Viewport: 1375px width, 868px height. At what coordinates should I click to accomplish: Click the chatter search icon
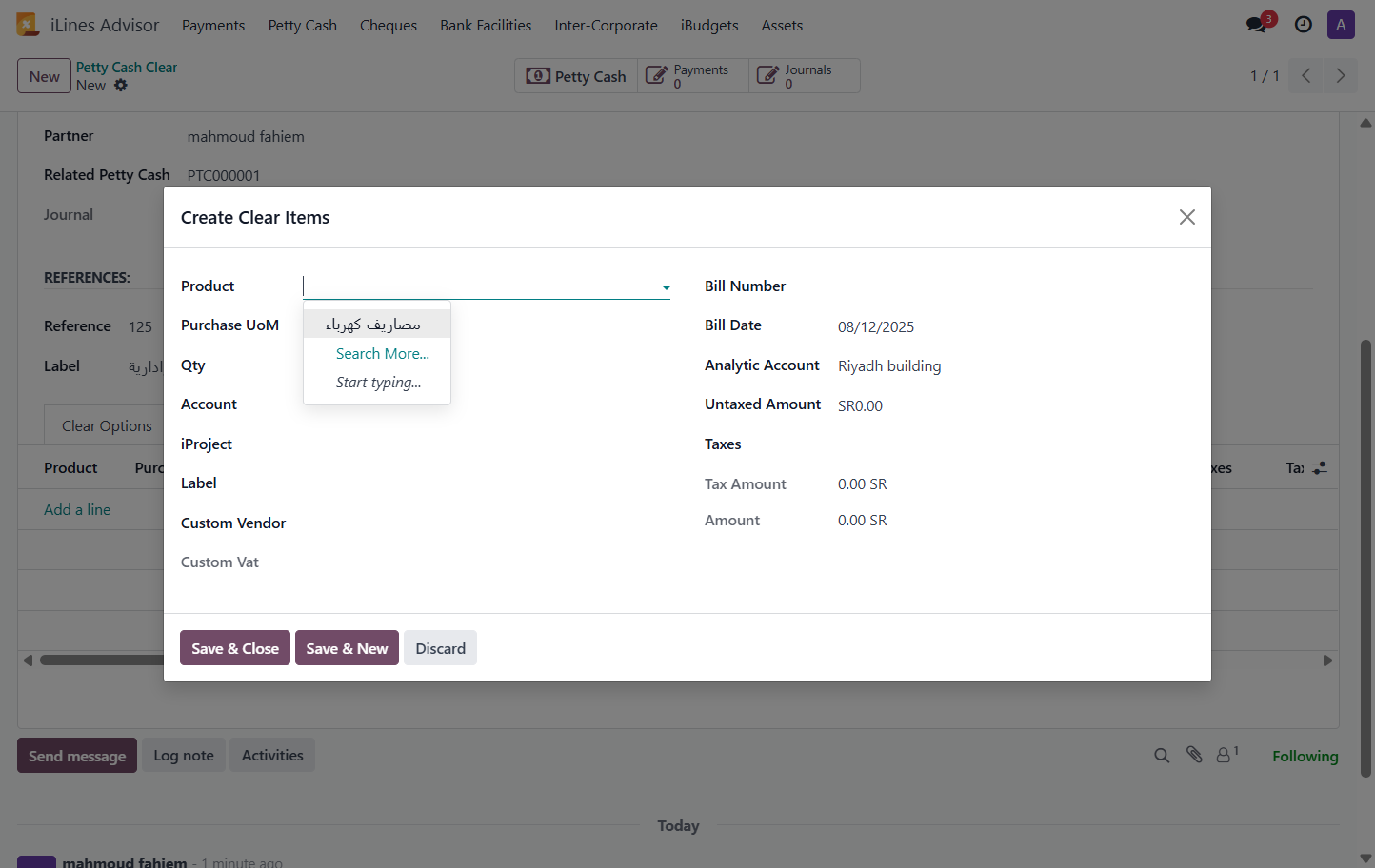click(x=1162, y=756)
